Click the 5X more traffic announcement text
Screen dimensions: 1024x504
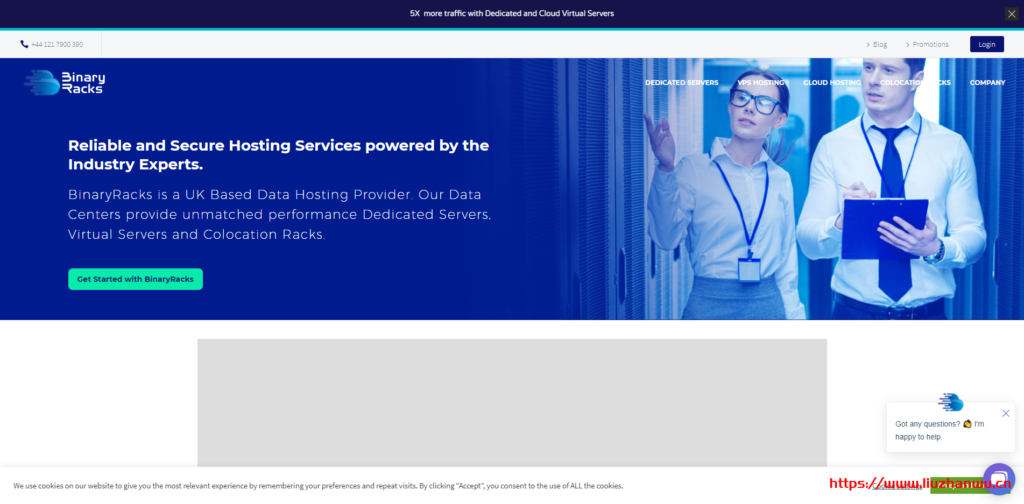click(x=511, y=14)
